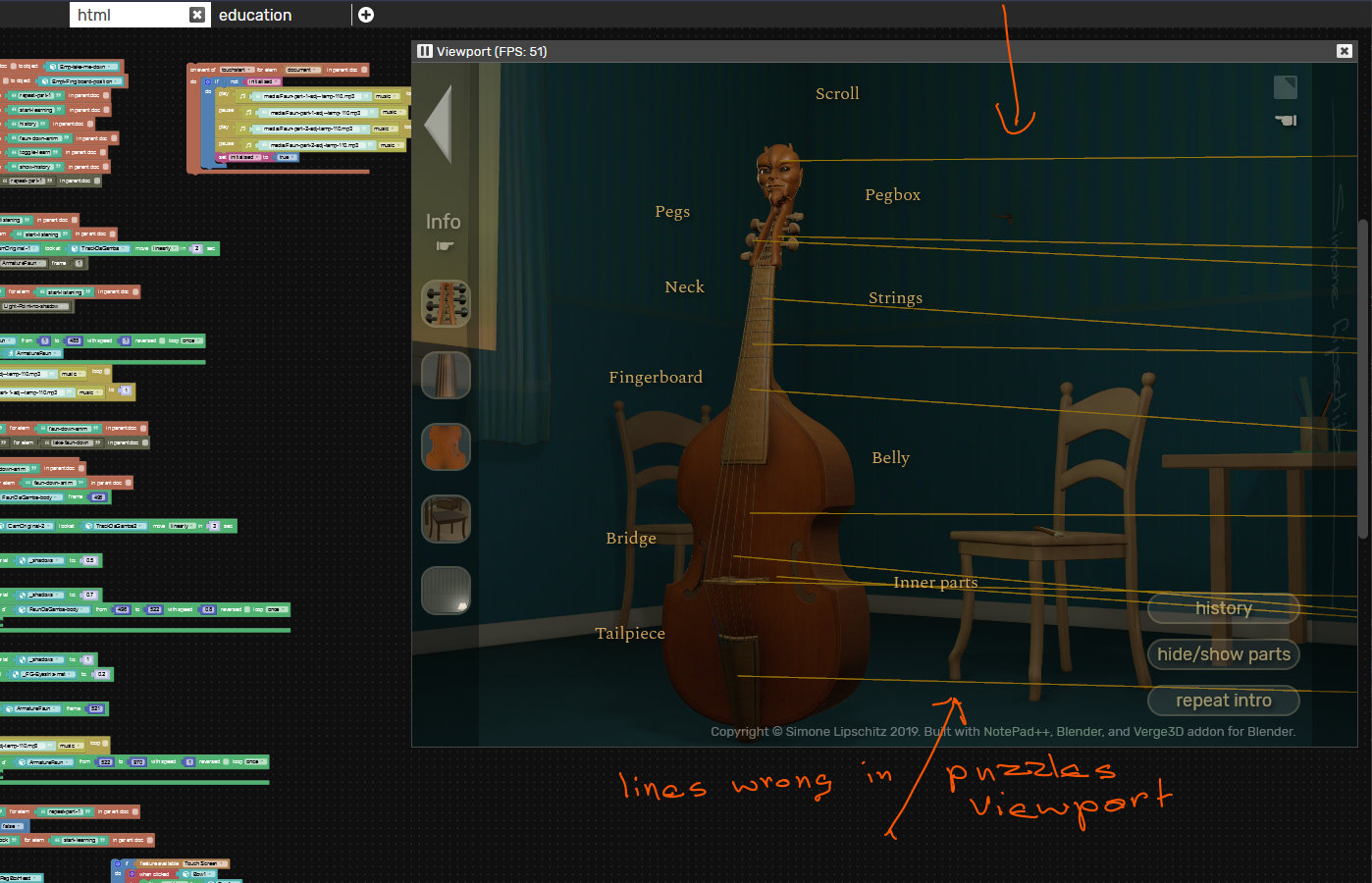This screenshot has width=1372, height=883.
Task: Add a new puzzles tab with plus icon
Action: [366, 15]
